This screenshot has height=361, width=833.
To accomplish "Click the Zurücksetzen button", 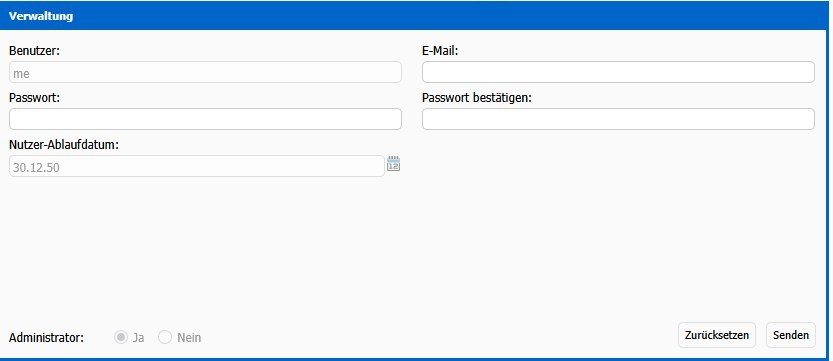I will click(717, 335).
